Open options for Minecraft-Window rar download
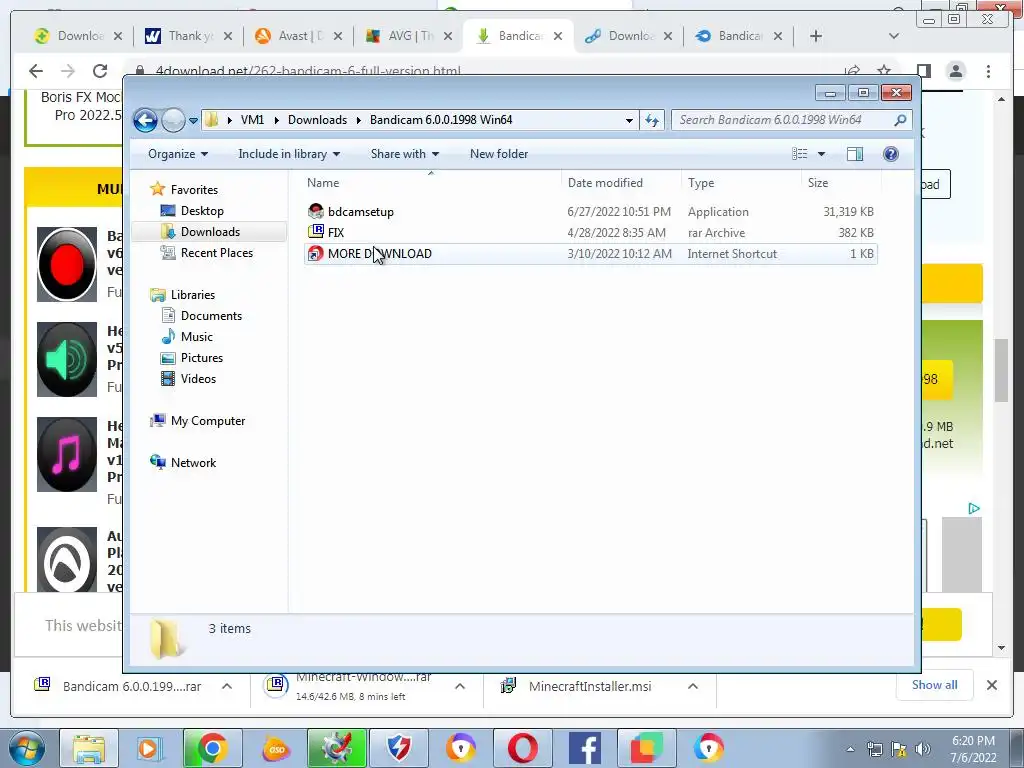This screenshot has width=1024, height=768. point(460,686)
